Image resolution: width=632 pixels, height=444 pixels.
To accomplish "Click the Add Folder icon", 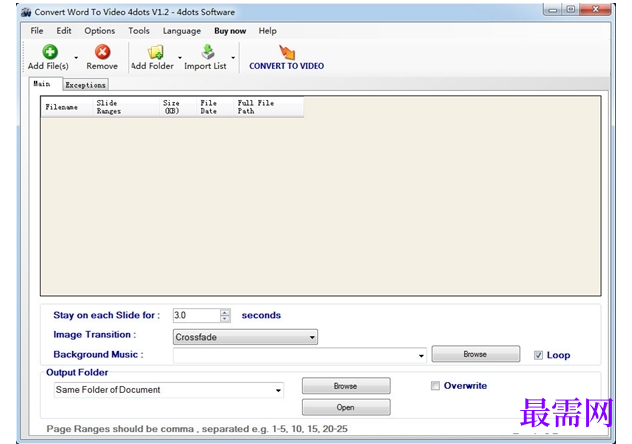I will [155, 52].
